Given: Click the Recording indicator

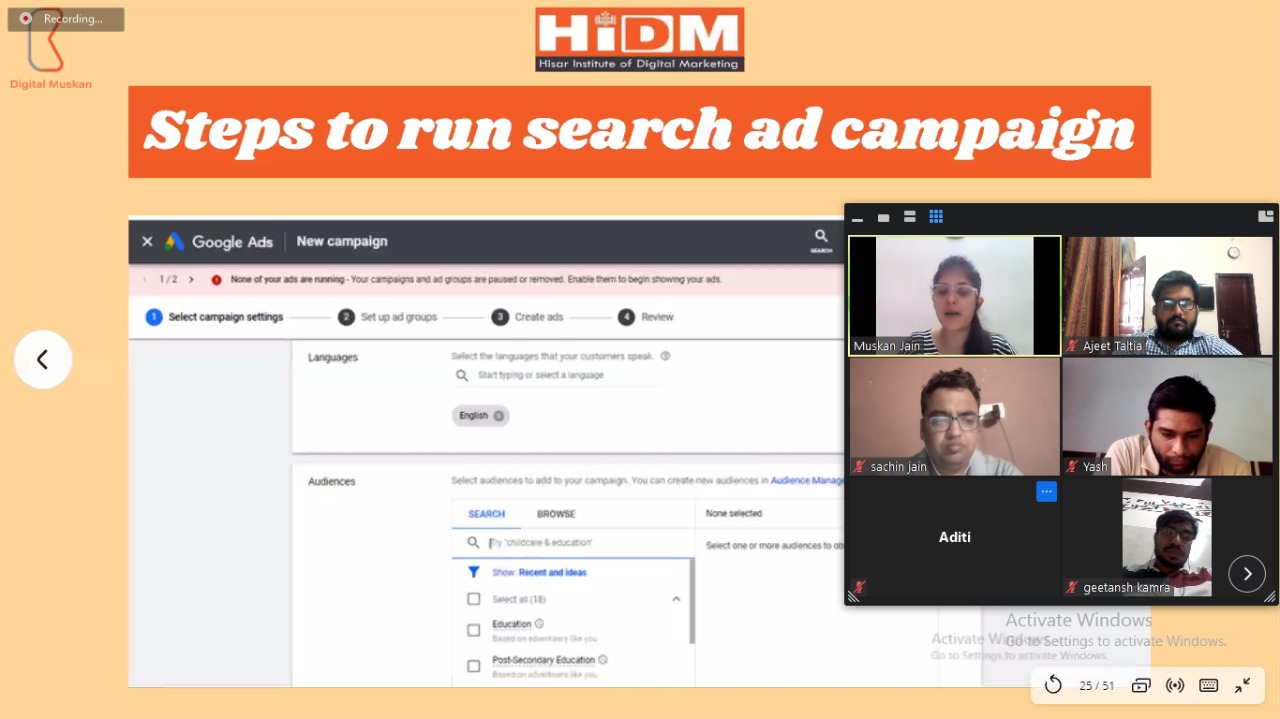Looking at the screenshot, I should pyautogui.click(x=66, y=19).
